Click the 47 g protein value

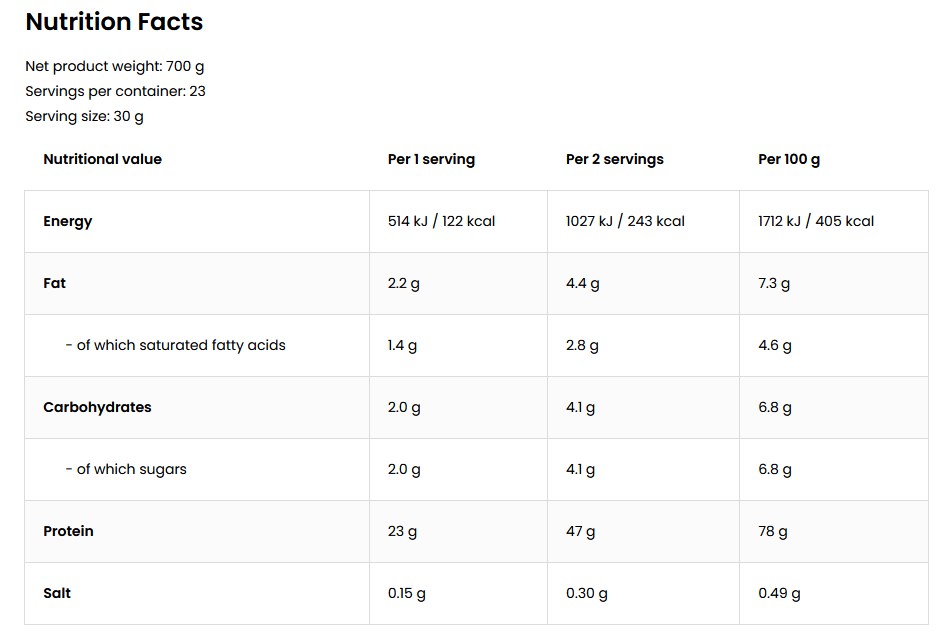click(580, 532)
